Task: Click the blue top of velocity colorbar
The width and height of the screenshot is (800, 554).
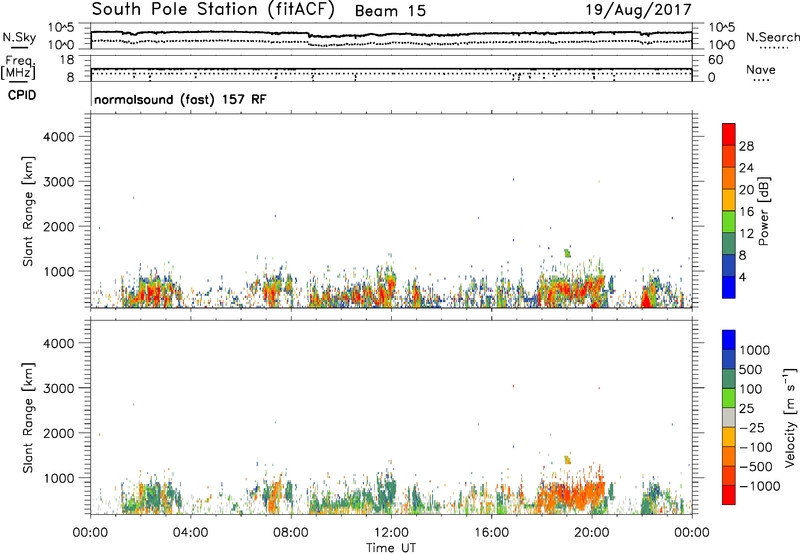Action: [729, 340]
